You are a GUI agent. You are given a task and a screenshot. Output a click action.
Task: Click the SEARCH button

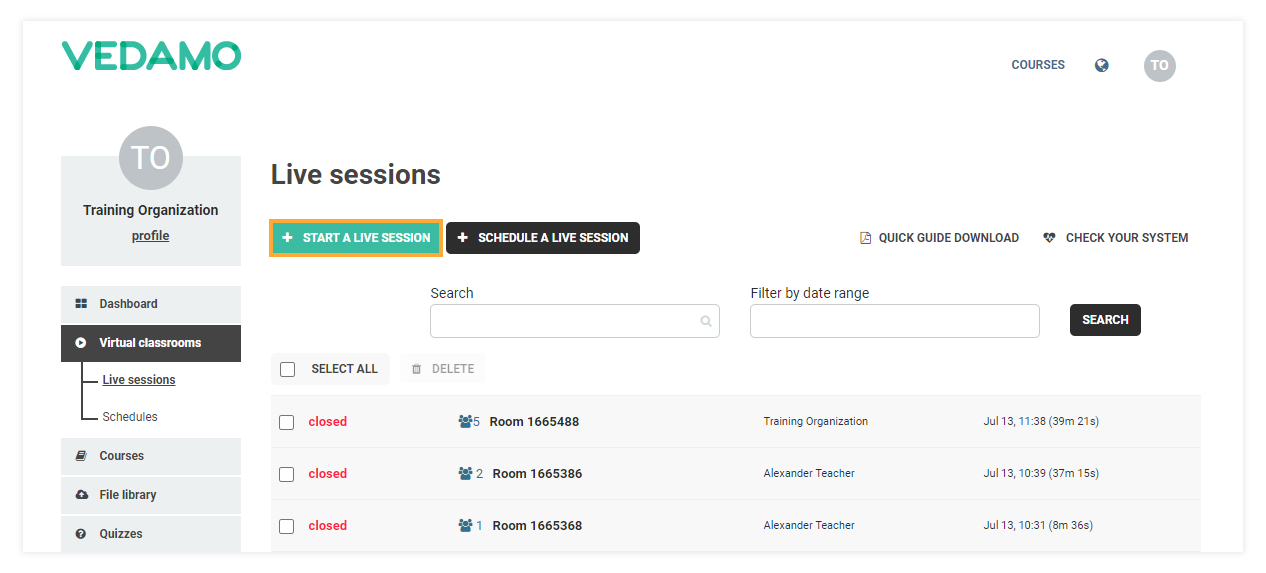tap(1105, 320)
